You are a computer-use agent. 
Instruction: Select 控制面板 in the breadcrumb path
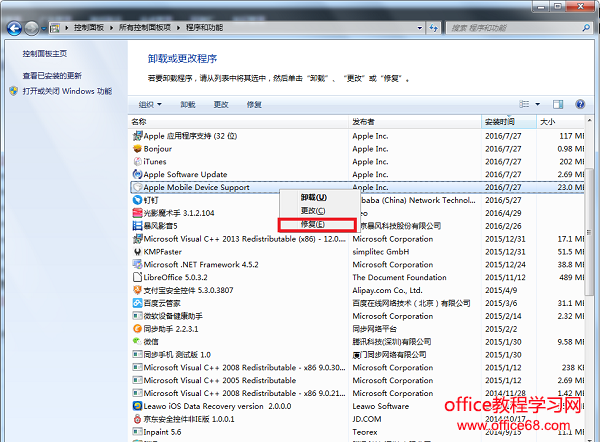[89, 28]
